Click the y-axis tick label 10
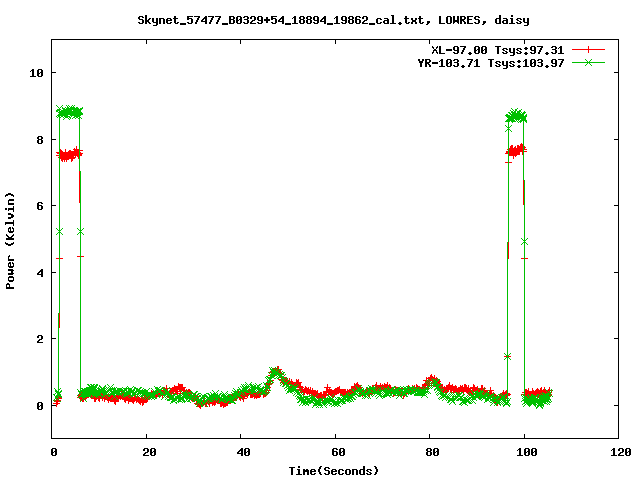This screenshot has width=640, height=480. (x=36, y=73)
